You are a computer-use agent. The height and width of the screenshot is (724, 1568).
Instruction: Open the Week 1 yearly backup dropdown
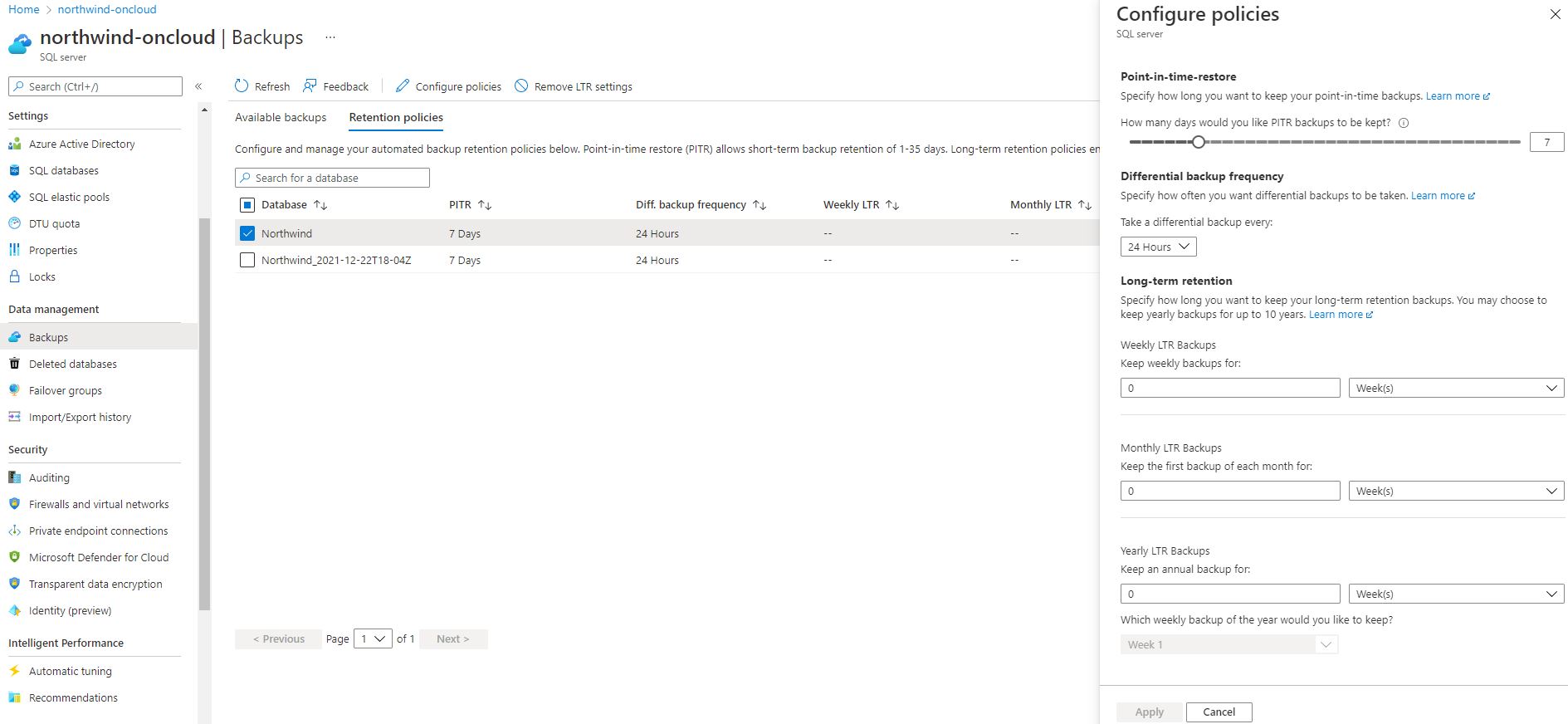tap(1229, 644)
